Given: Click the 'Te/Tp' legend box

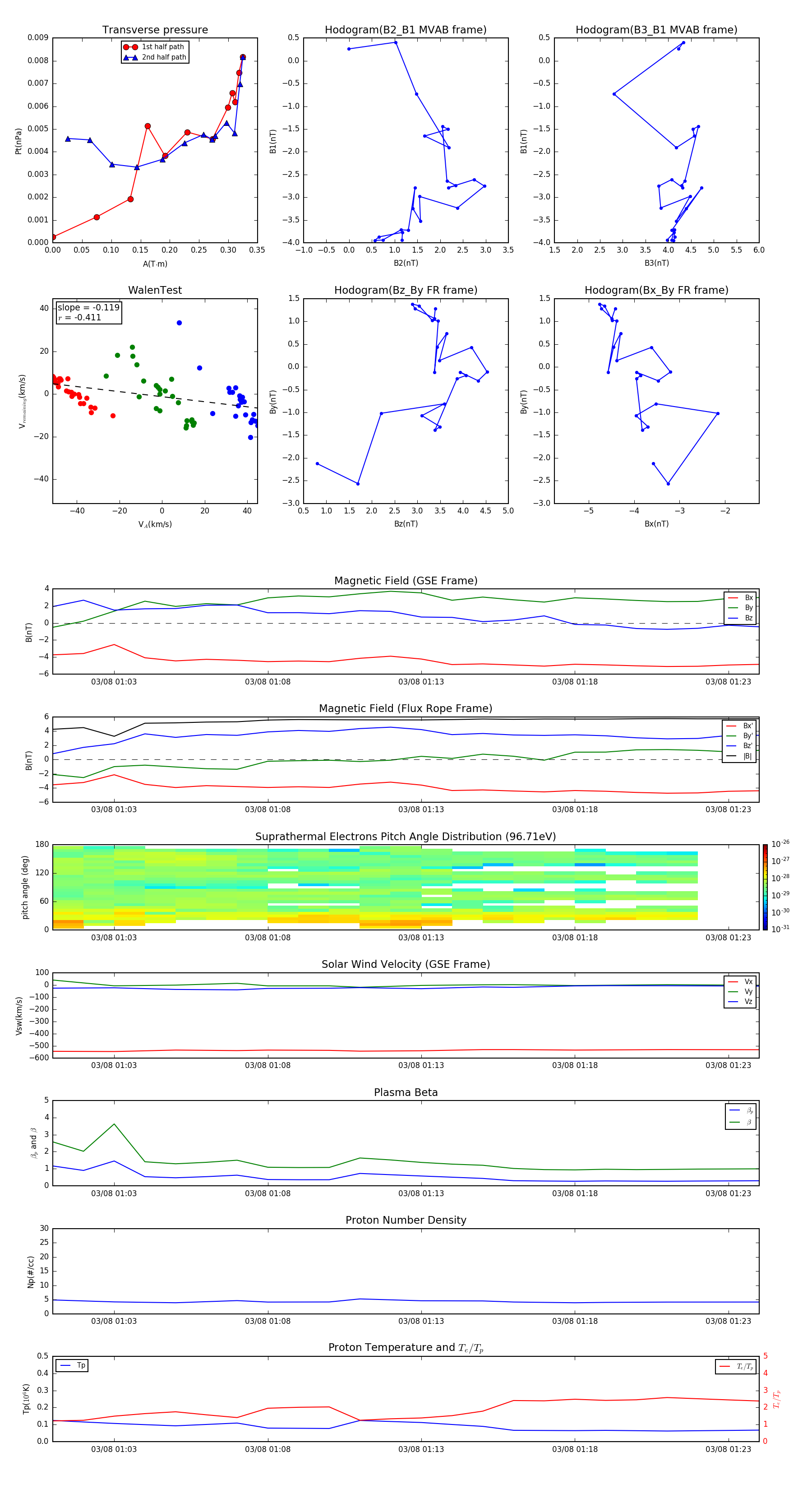Looking at the screenshot, I should click(x=736, y=1367).
